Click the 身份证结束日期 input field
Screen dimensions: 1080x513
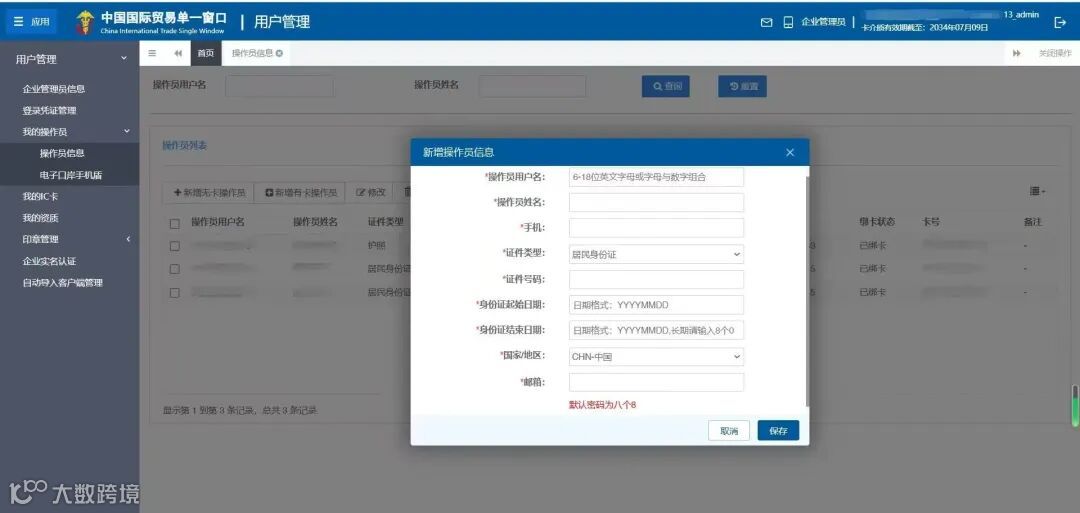pyautogui.click(x=656, y=331)
